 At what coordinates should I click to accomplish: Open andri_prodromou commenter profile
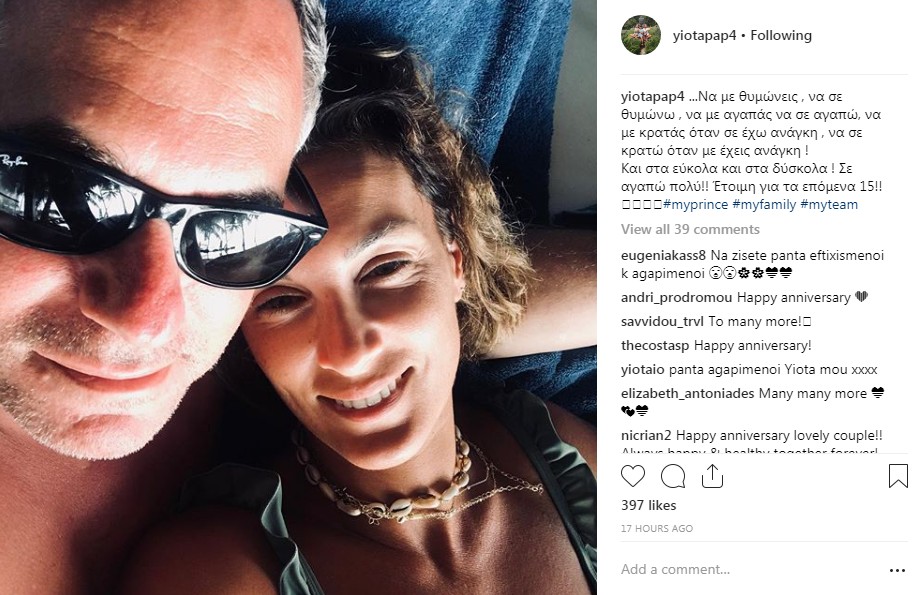point(676,297)
